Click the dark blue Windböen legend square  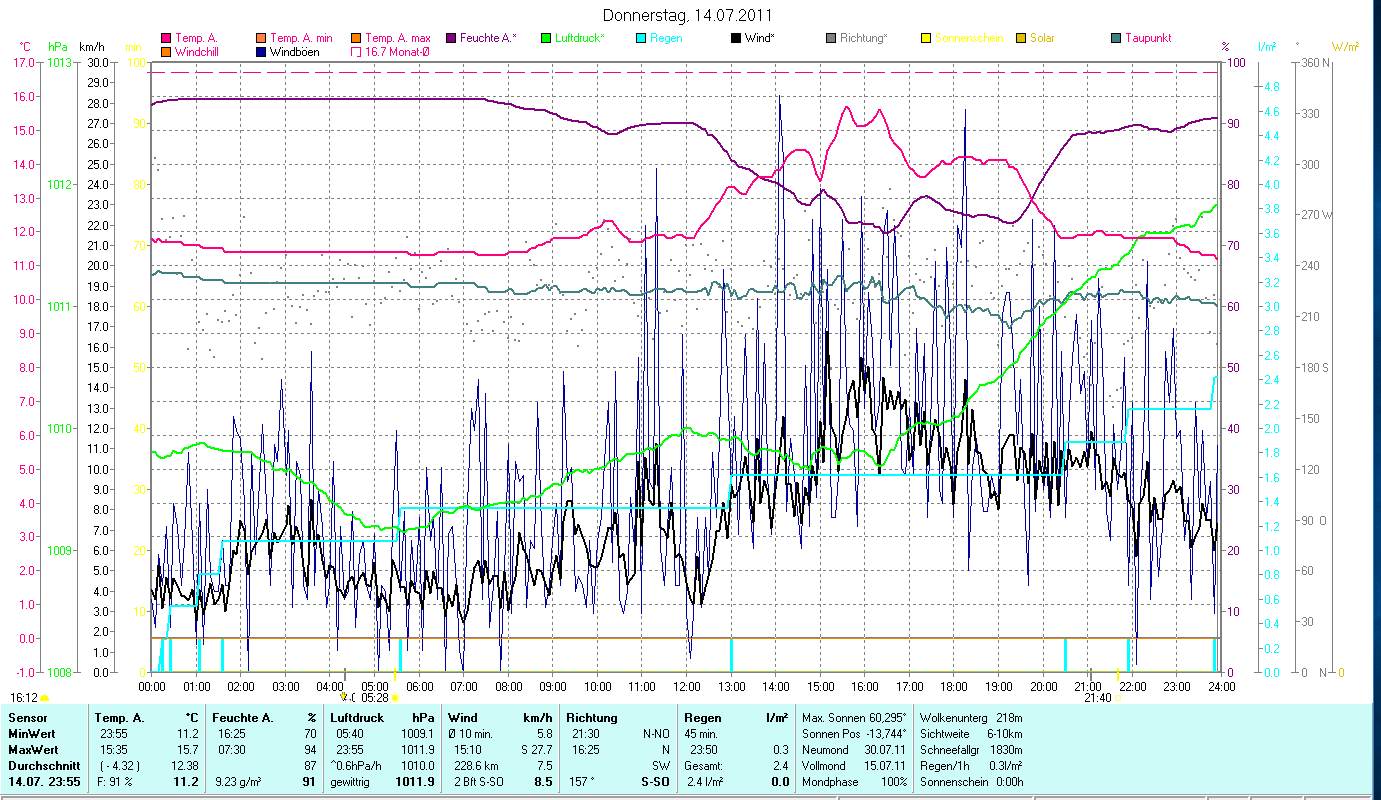pyautogui.click(x=262, y=51)
